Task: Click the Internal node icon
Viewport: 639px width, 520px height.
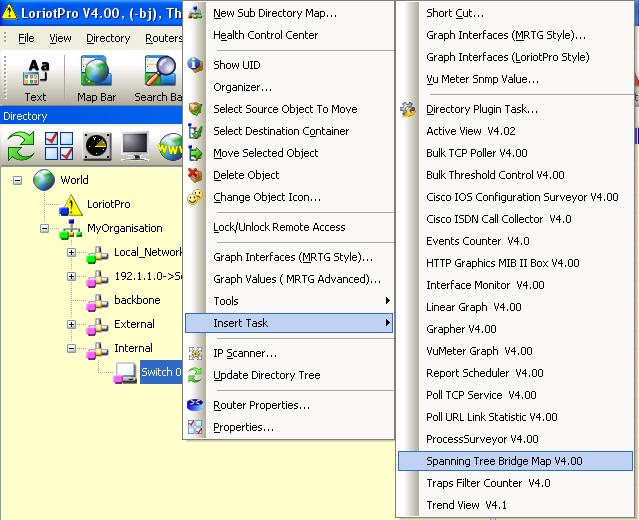Action: (97, 350)
